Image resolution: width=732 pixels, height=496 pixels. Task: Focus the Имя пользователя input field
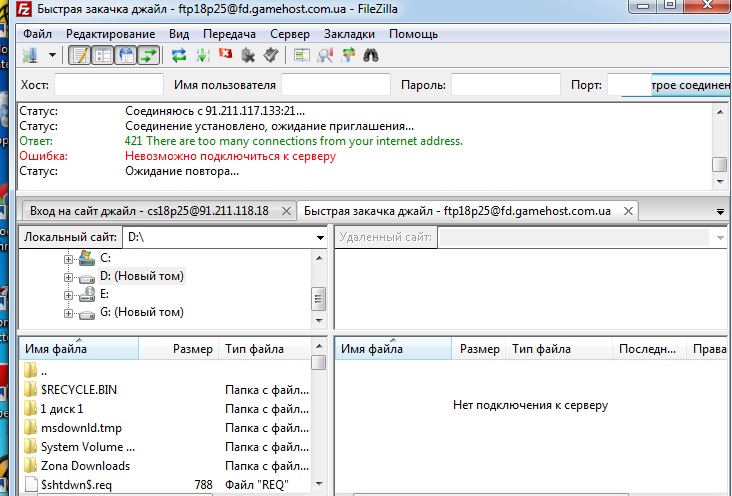[336, 85]
